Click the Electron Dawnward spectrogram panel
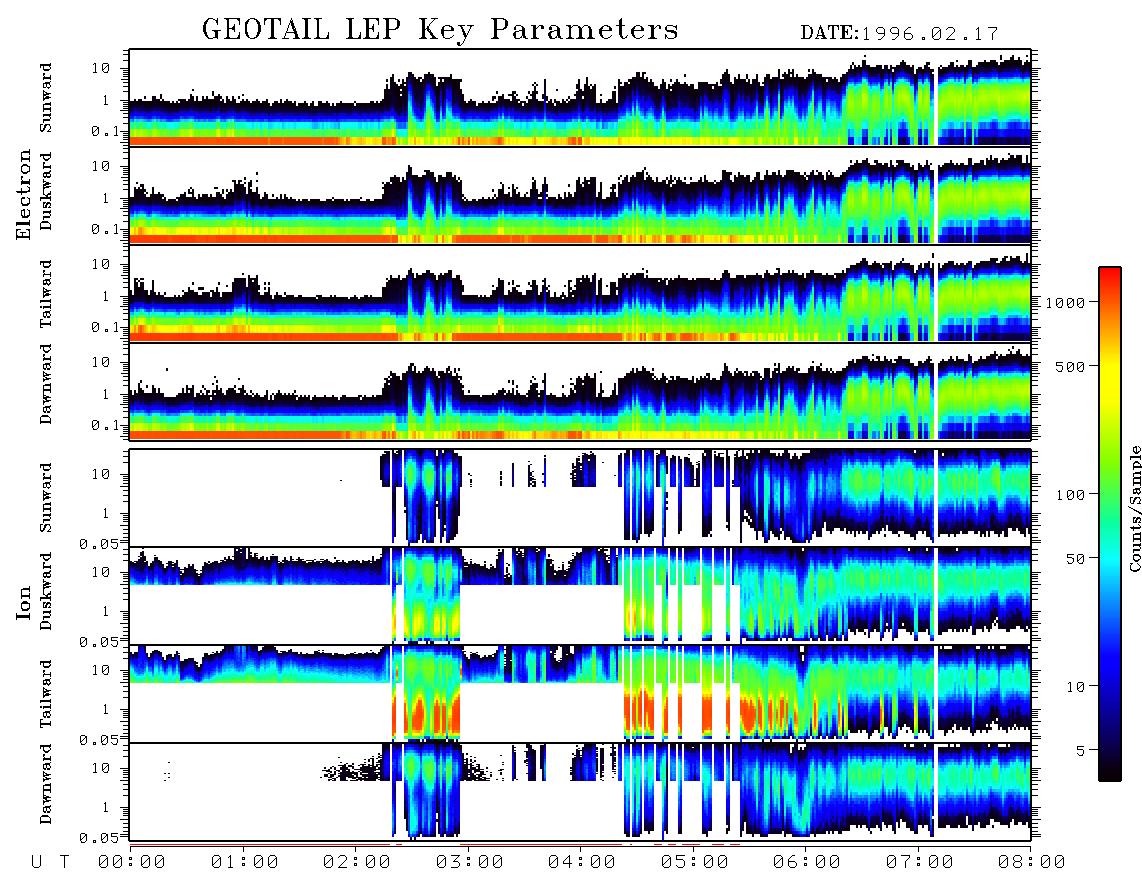The width and height of the screenshot is (1142, 880). (580, 391)
